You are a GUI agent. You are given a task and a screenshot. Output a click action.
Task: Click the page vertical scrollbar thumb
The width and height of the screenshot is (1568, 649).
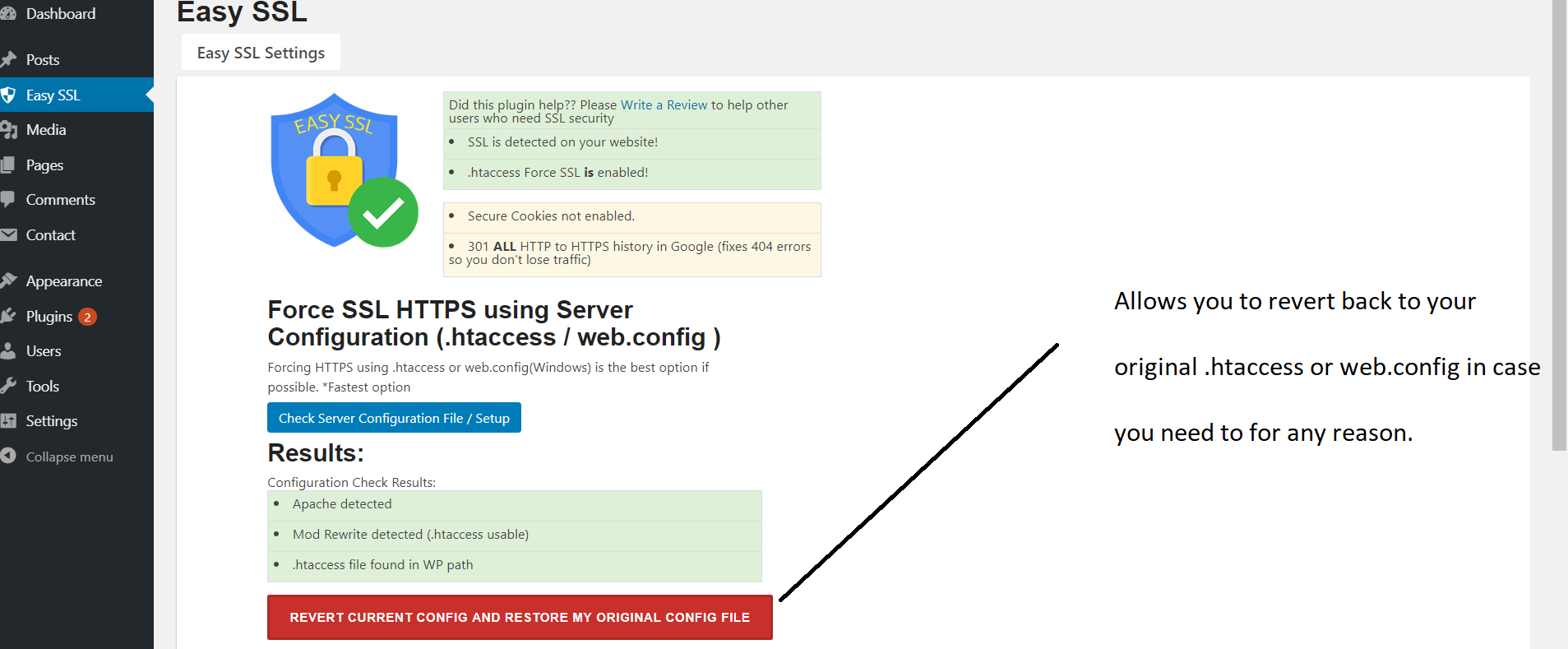(x=1559, y=225)
